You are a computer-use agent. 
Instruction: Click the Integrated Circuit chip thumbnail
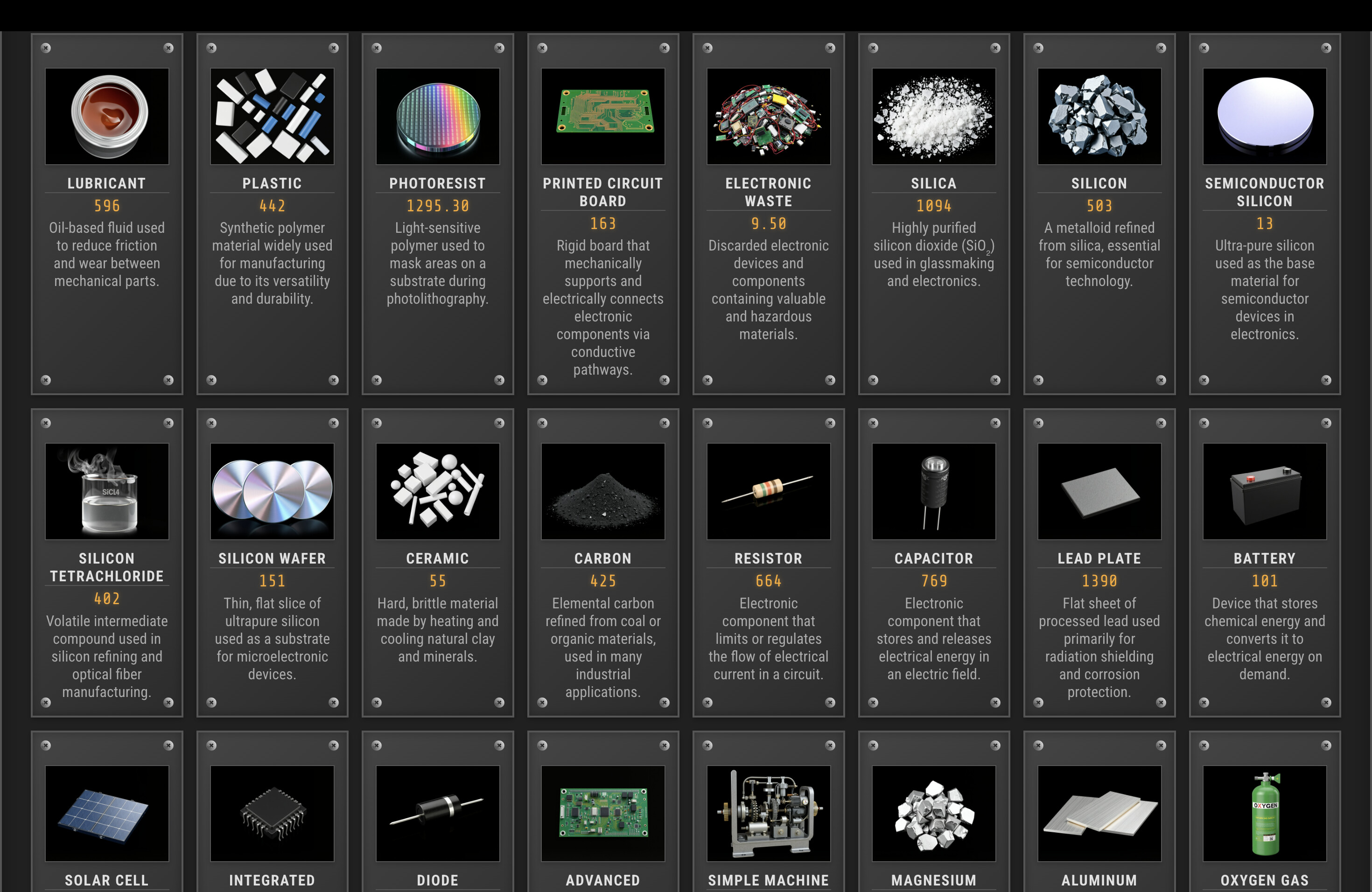272,813
